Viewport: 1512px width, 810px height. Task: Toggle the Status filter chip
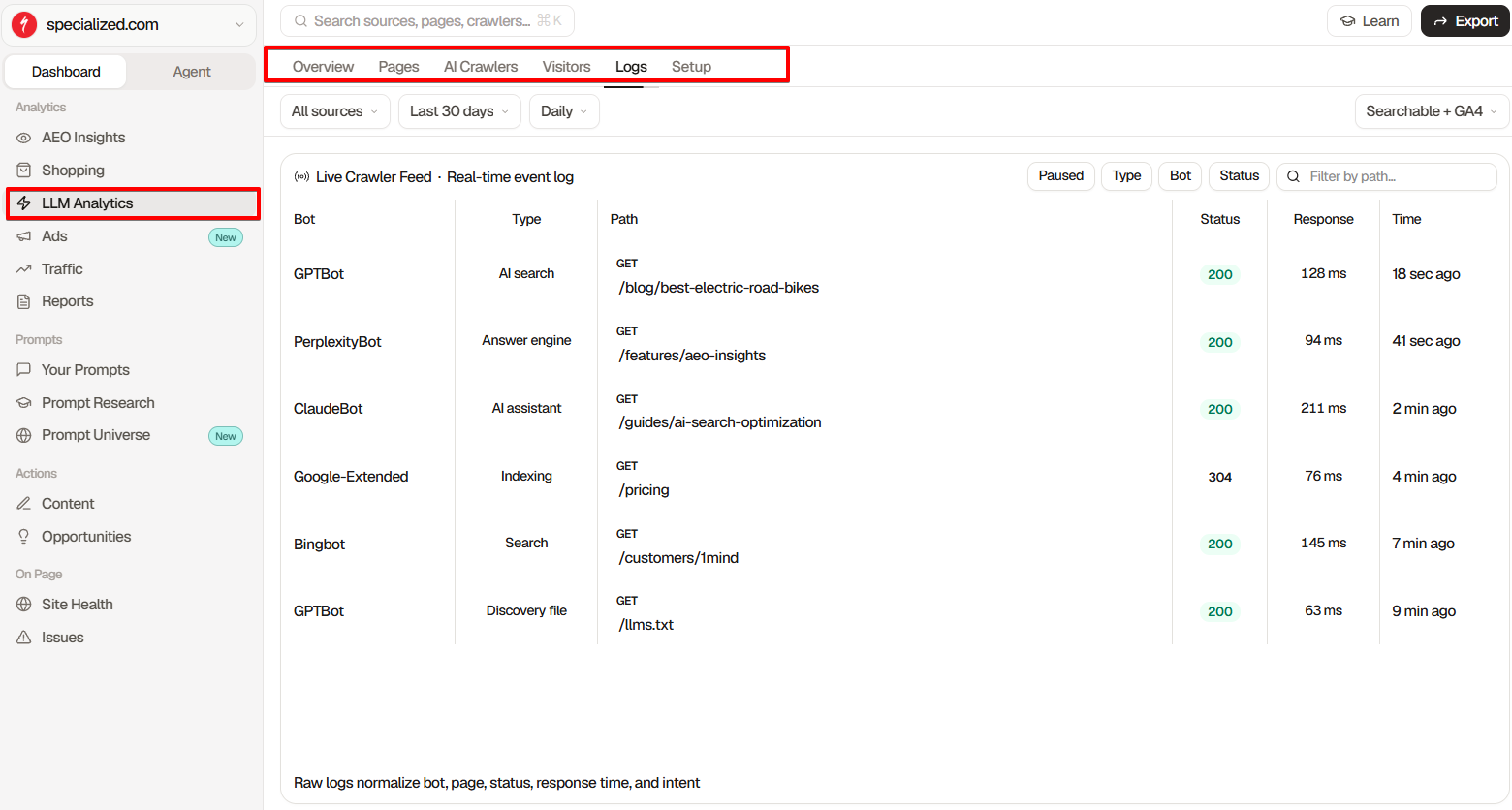[1240, 176]
